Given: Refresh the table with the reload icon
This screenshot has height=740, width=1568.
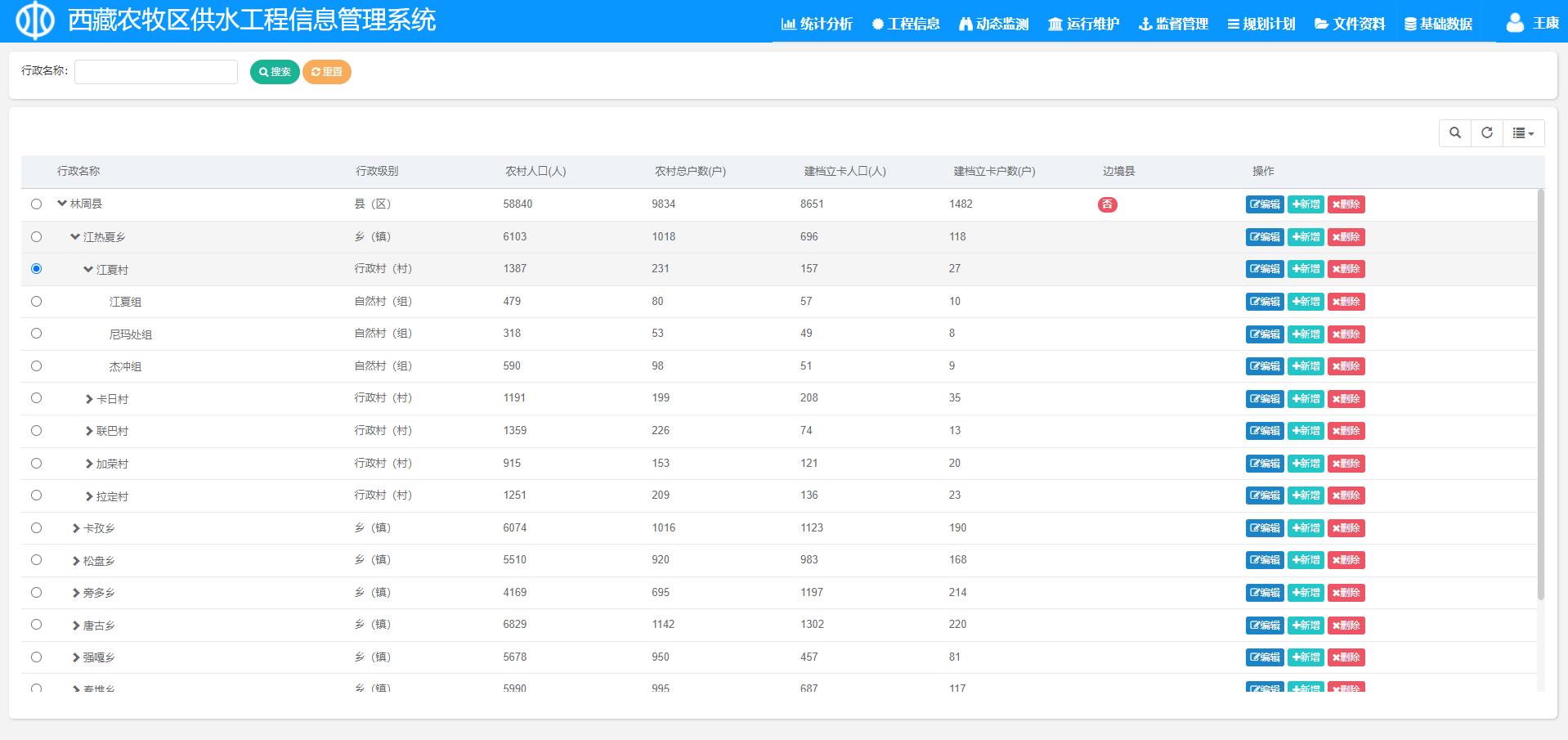Looking at the screenshot, I should pyautogui.click(x=1487, y=133).
